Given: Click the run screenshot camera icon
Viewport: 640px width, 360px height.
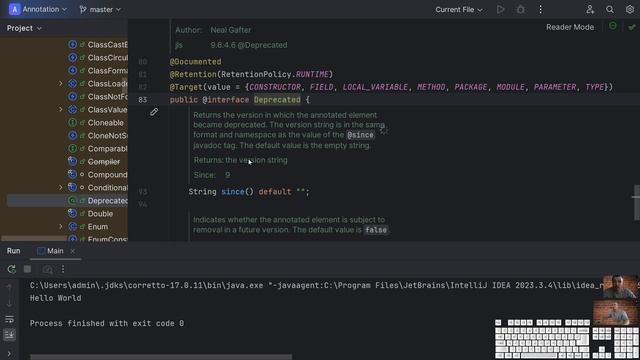Looking at the screenshot, I should (x=47, y=269).
